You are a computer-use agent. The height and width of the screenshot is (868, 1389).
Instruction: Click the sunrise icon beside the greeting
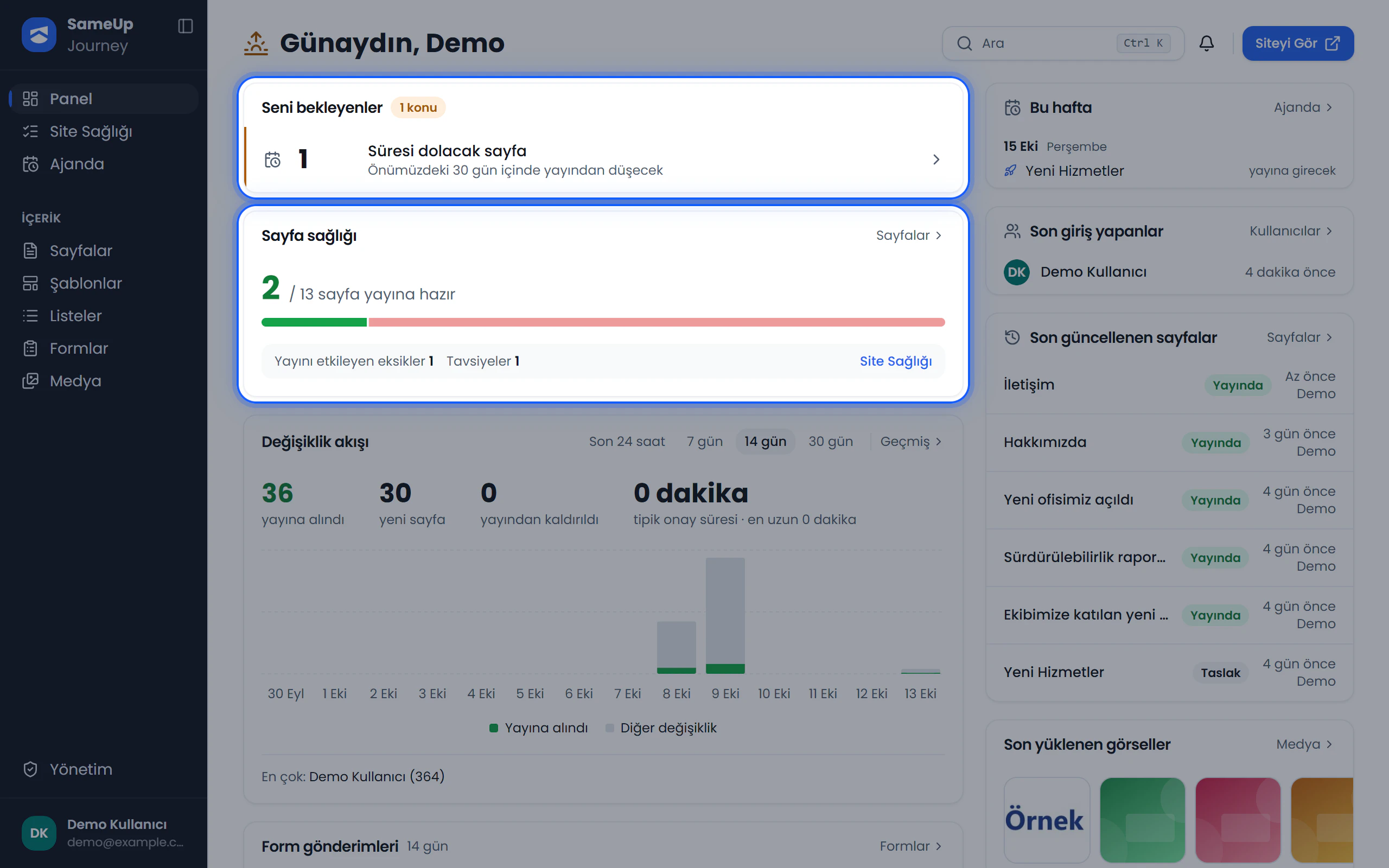pyautogui.click(x=256, y=43)
